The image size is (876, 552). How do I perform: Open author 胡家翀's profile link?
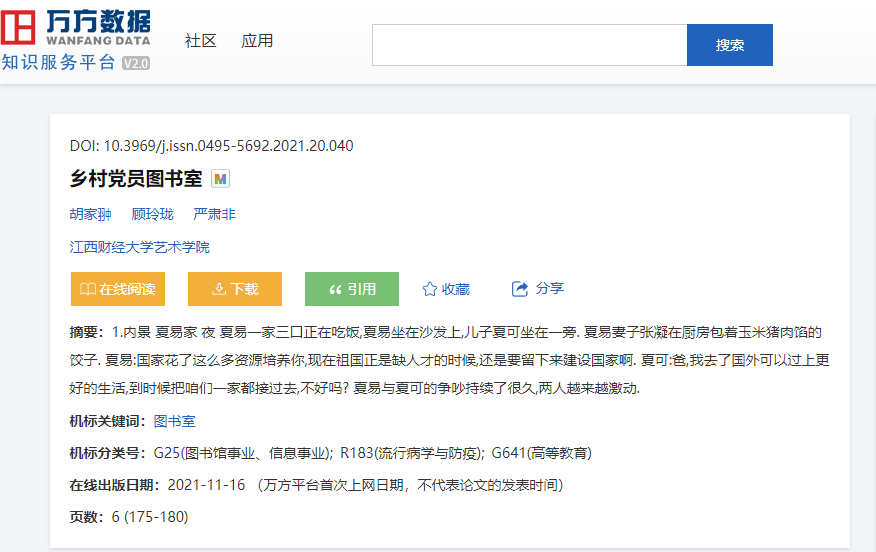click(90, 214)
